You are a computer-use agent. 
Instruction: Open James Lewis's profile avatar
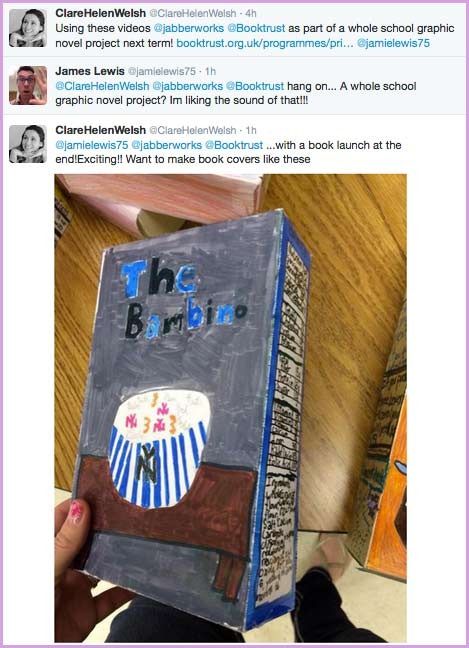[x=28, y=85]
